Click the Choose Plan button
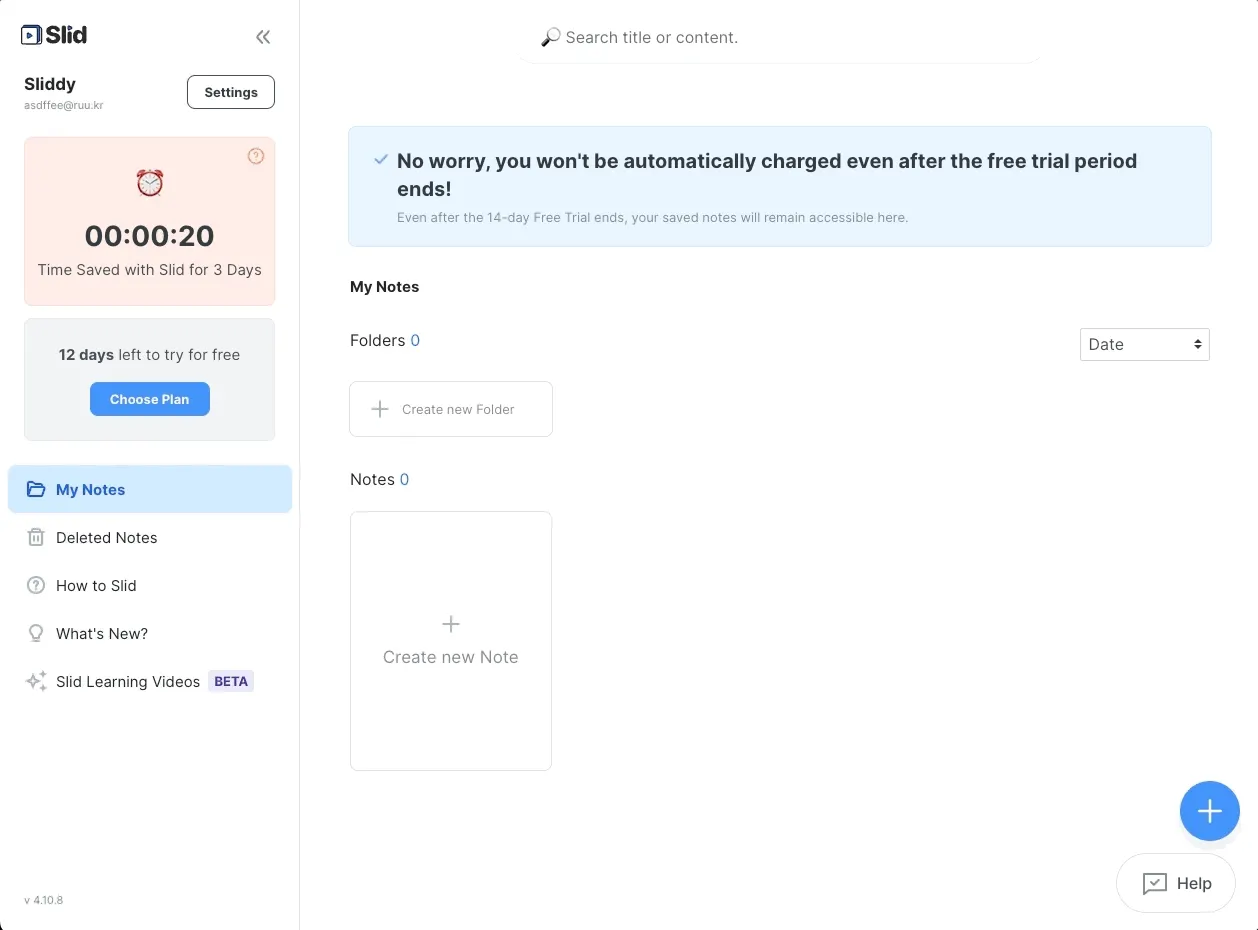This screenshot has height=930, width=1258. pyautogui.click(x=150, y=399)
